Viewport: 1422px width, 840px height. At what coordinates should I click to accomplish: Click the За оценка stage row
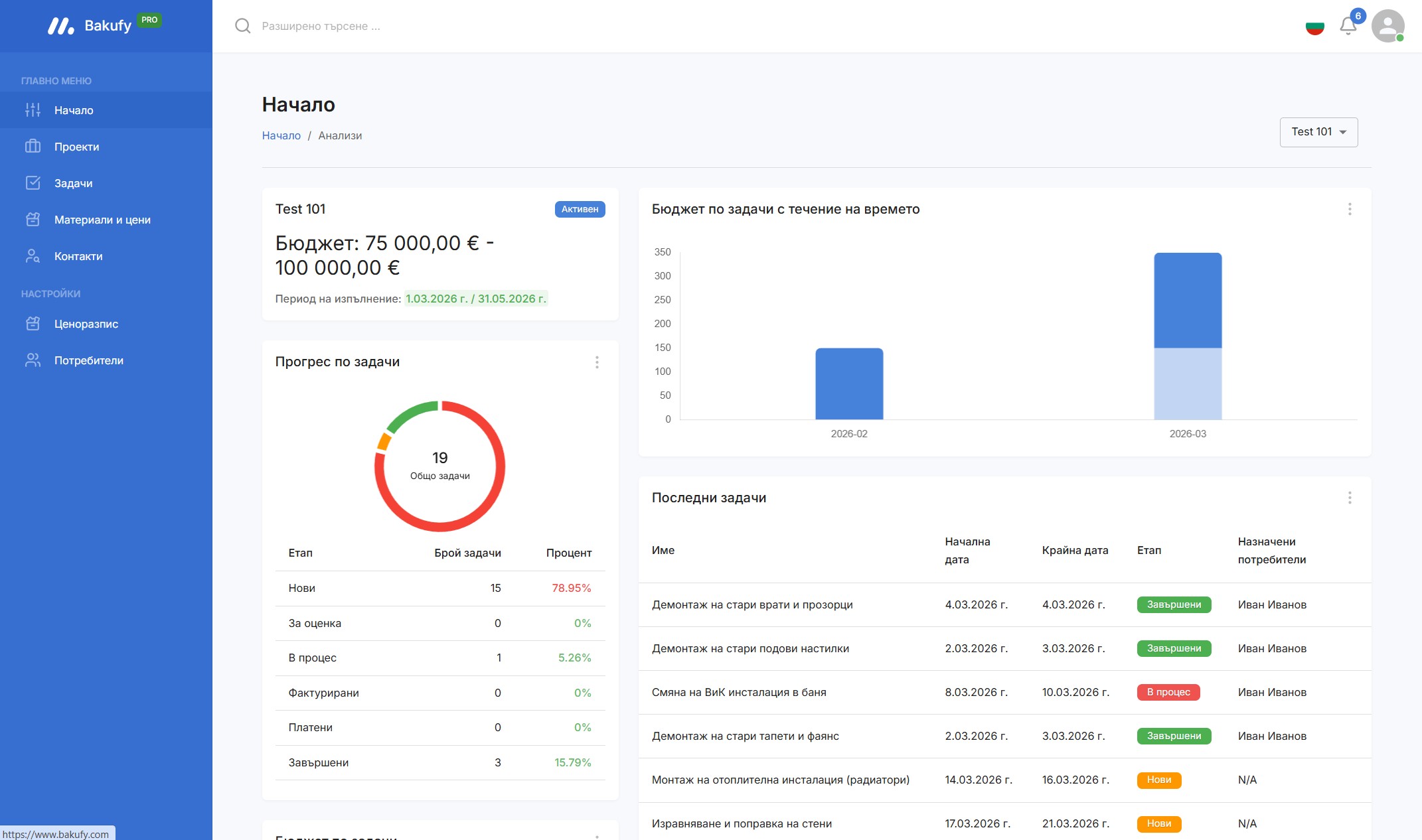[x=440, y=623]
